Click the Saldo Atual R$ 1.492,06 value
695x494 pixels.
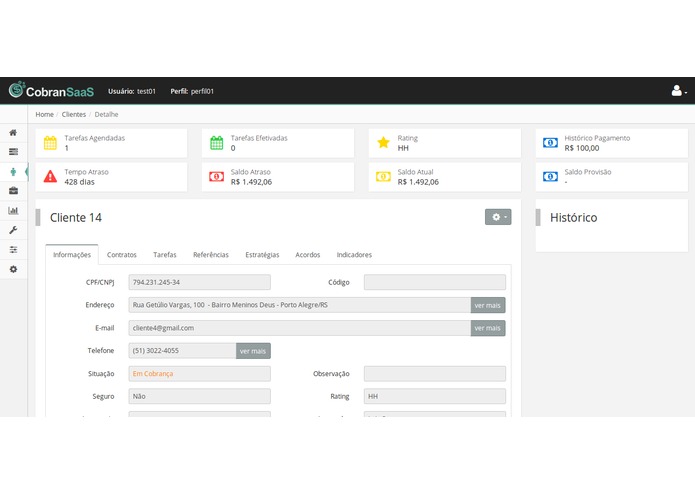pyautogui.click(x=418, y=182)
